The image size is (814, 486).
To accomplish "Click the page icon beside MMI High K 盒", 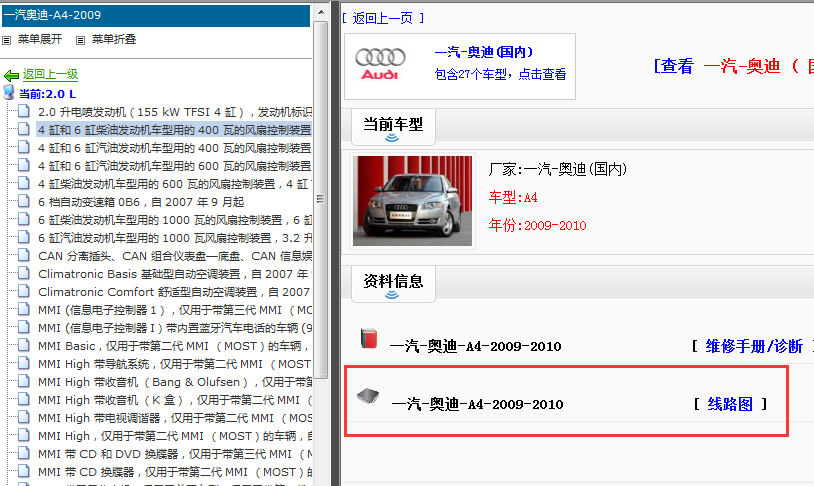I will tap(24, 399).
